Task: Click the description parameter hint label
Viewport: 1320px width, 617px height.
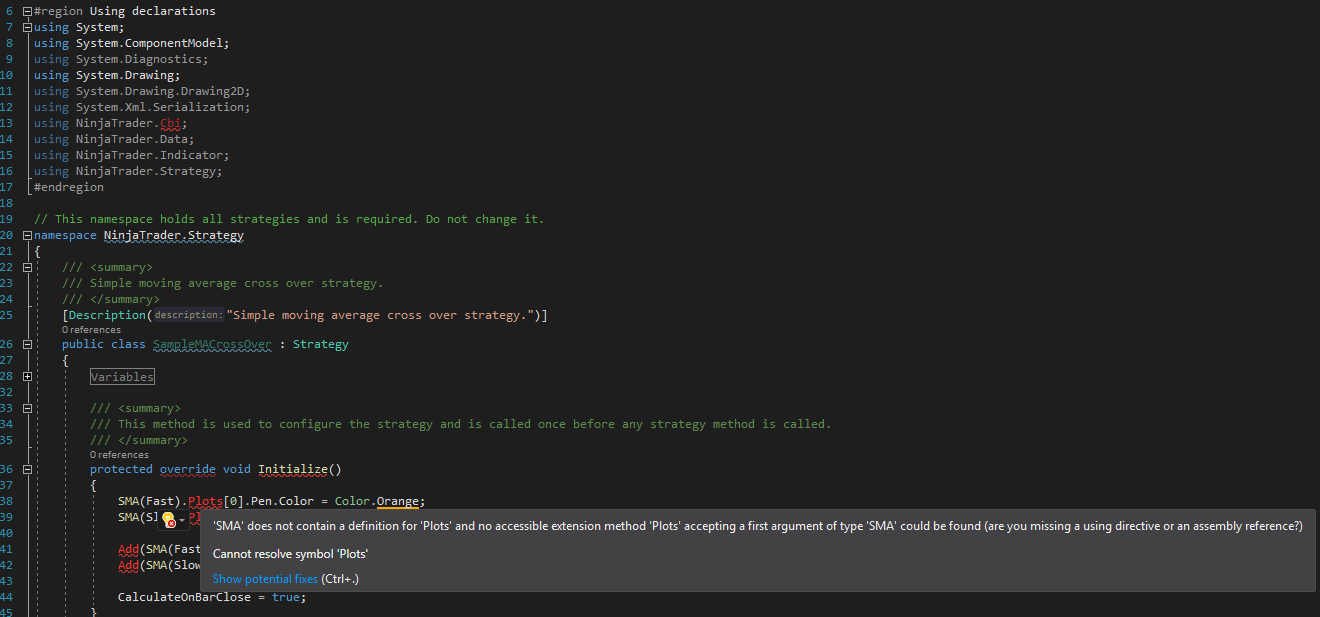Action: click(188, 315)
